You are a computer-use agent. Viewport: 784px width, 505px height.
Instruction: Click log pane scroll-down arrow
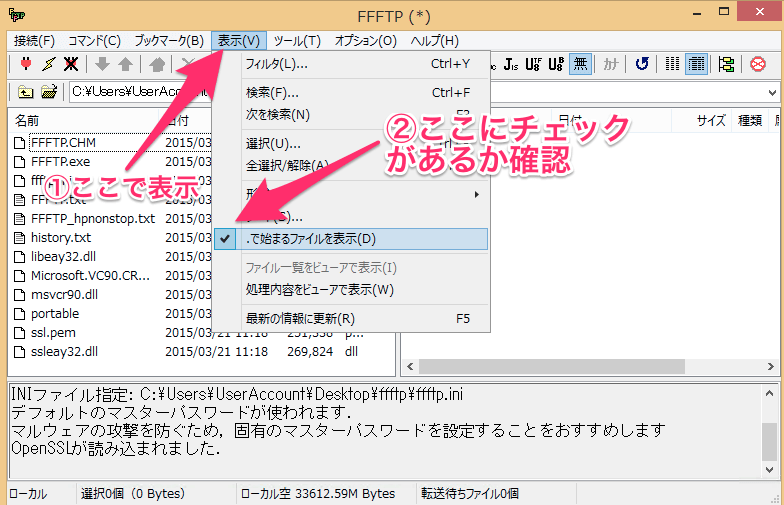pos(769,470)
